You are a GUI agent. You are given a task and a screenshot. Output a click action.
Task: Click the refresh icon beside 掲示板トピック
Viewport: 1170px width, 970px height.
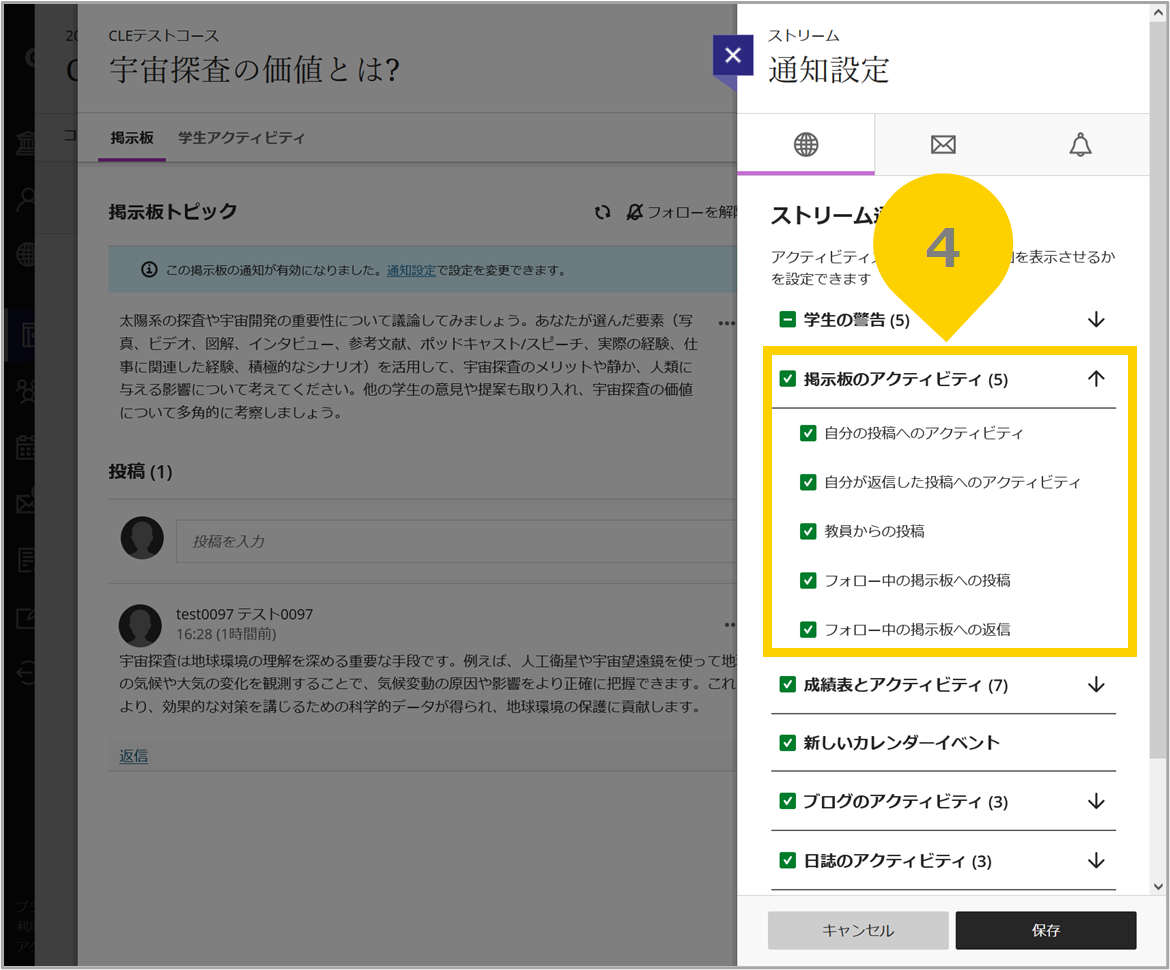(602, 213)
